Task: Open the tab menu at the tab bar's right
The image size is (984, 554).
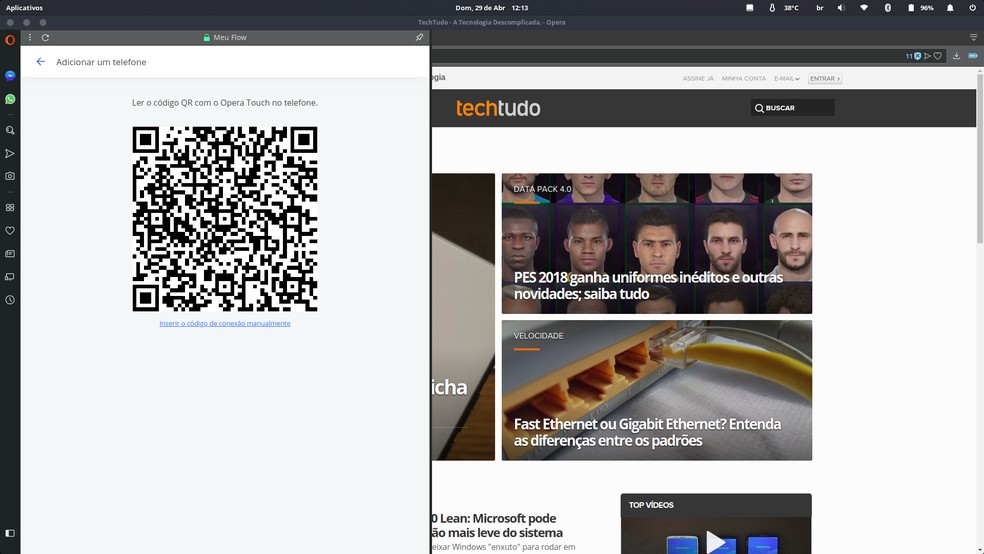Action: pos(973,37)
